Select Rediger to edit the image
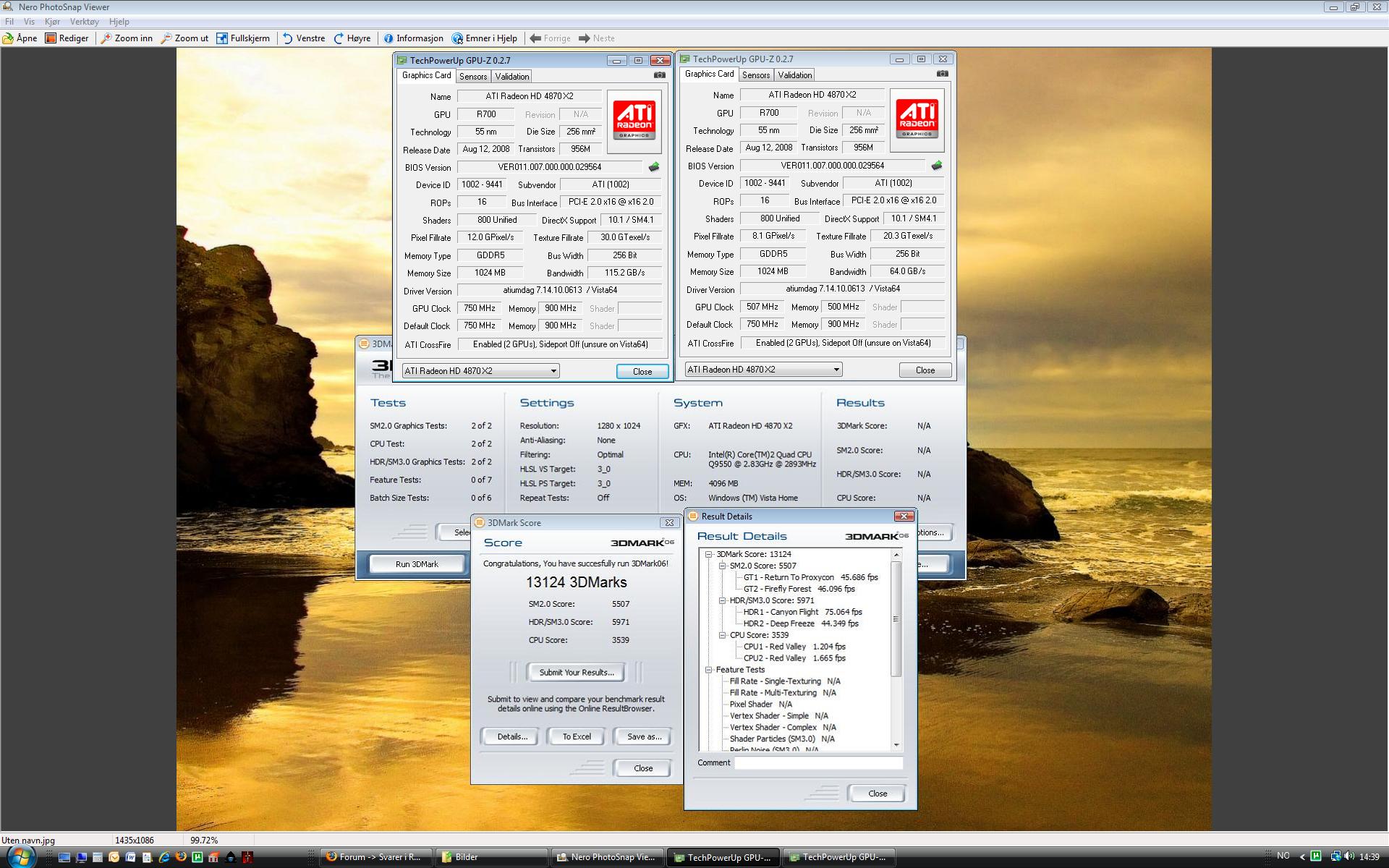Image resolution: width=1389 pixels, height=868 pixels. [x=67, y=38]
